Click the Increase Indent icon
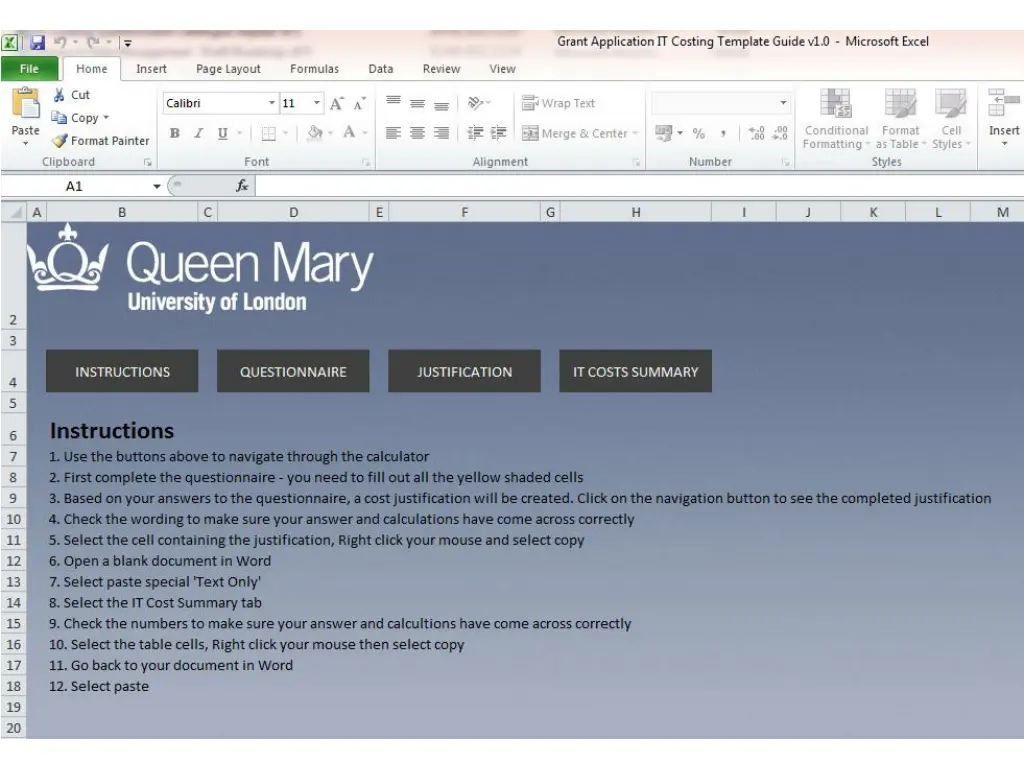The image size is (1024, 768). click(499, 133)
